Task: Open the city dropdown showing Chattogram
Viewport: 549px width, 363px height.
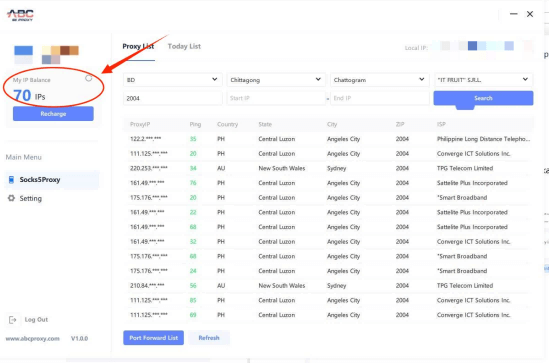Action: tap(380, 80)
